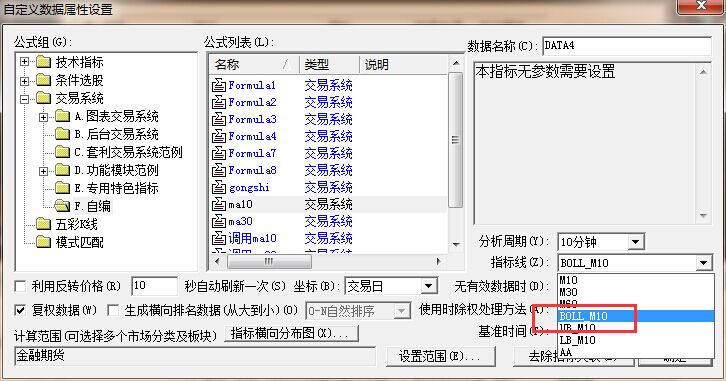
Task: Select BOLL_M10 in indicator line list
Action: [x=635, y=316]
